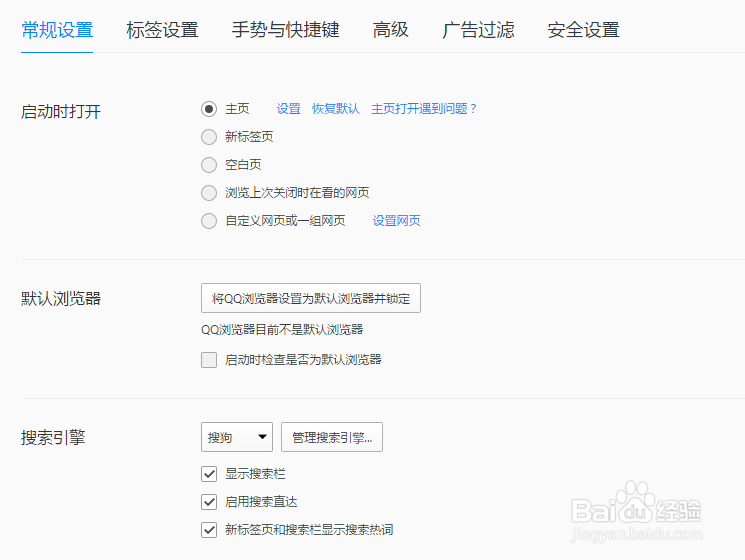Viewport: 745px width, 560px height.
Task: Select the 主页 radio button
Action: [x=209, y=109]
